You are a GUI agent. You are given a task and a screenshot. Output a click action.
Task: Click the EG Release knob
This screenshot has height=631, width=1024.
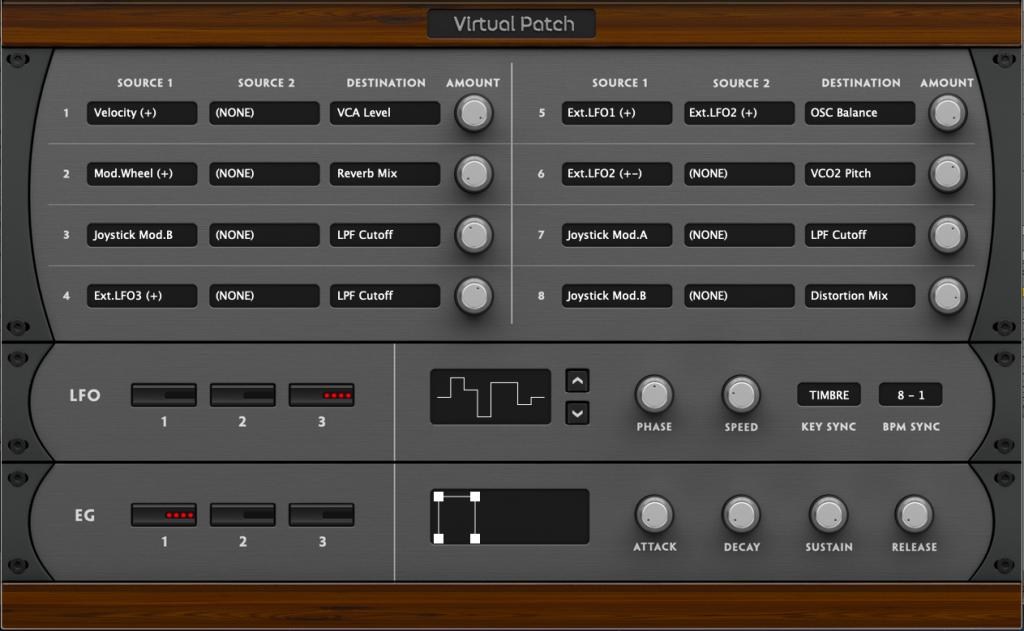pos(914,515)
